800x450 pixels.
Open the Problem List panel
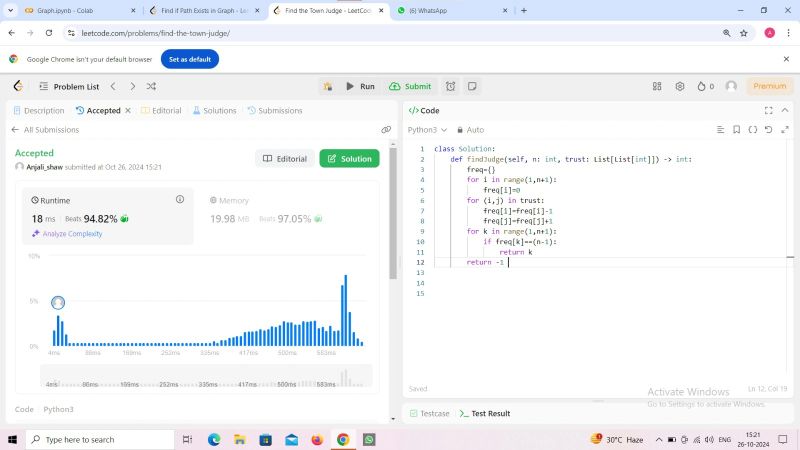[69, 86]
